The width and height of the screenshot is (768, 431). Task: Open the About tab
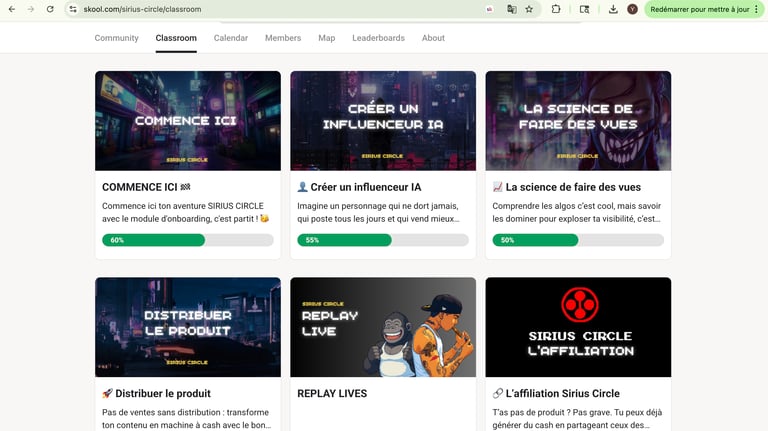click(433, 38)
